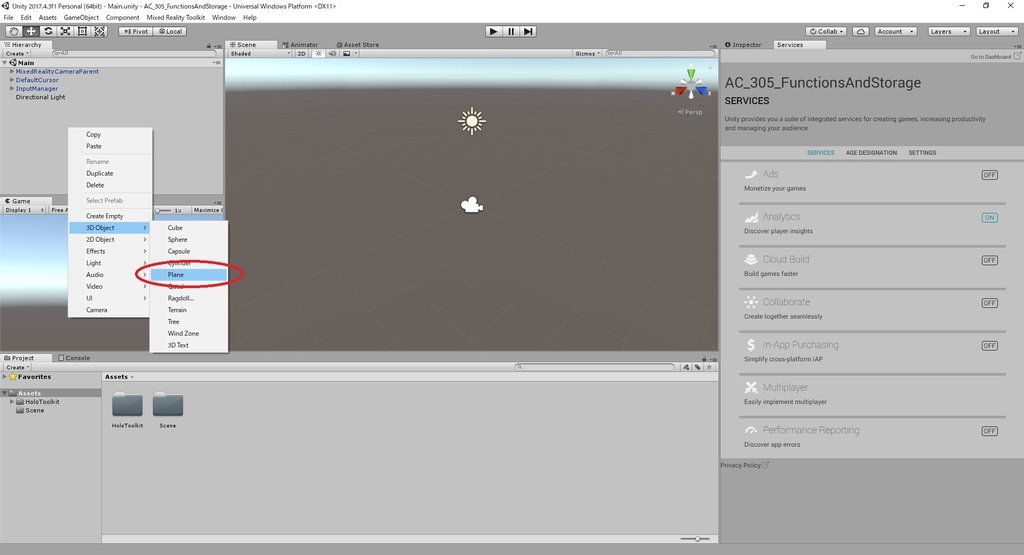Image resolution: width=1024 pixels, height=555 pixels.
Task: Open the Layers dropdown
Action: click(x=947, y=31)
